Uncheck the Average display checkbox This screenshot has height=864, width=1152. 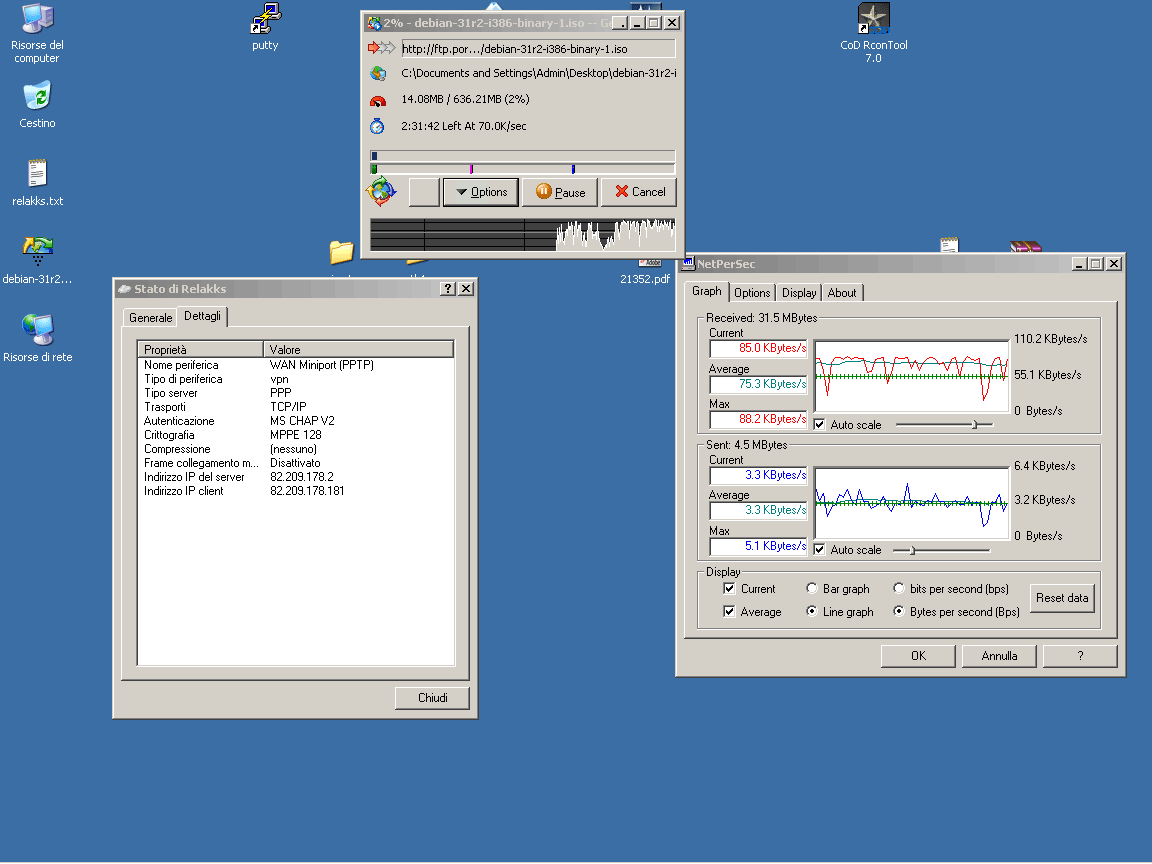click(729, 612)
